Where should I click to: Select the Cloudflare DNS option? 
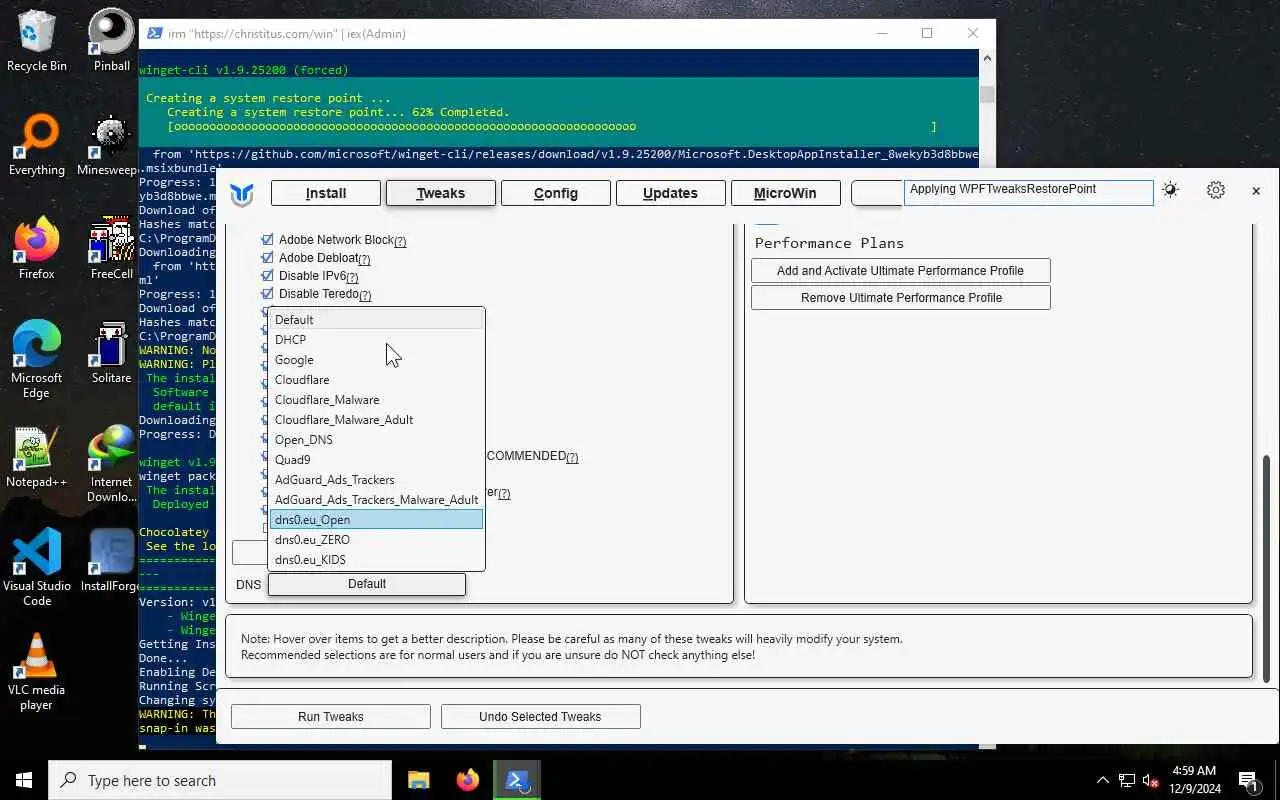coord(376,380)
